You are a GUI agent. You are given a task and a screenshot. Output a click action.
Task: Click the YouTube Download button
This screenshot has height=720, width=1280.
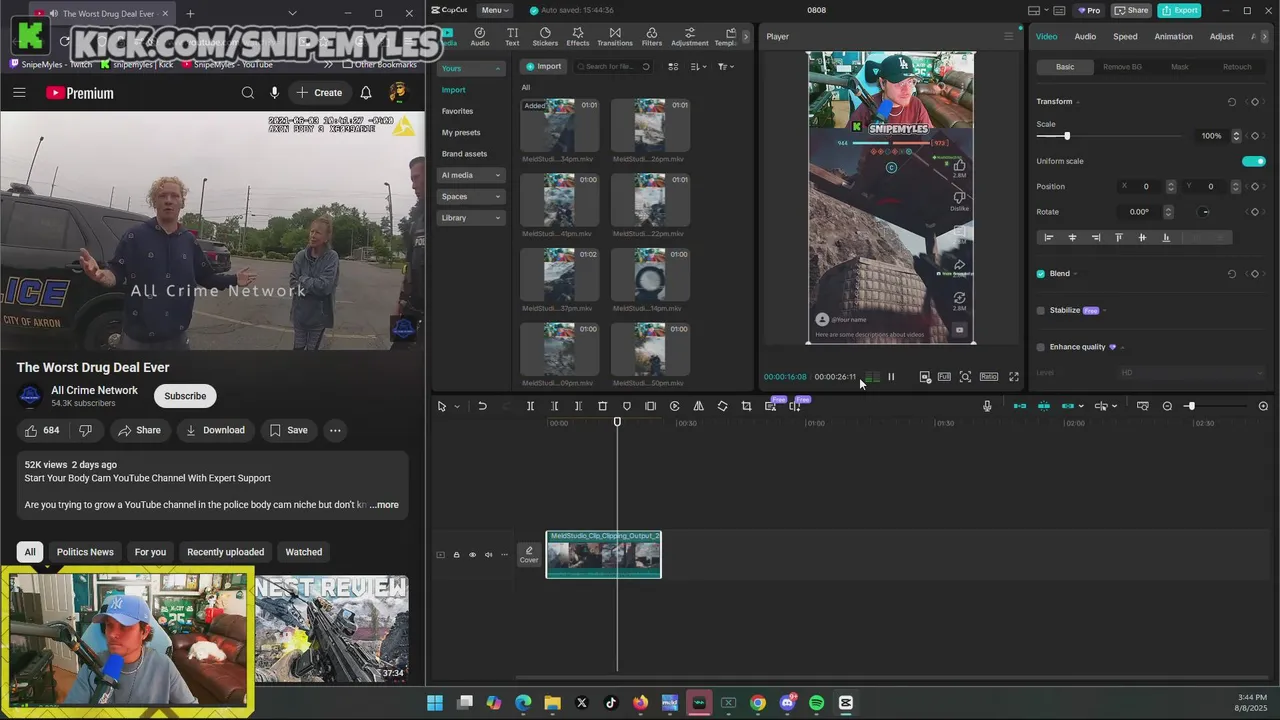click(x=215, y=430)
